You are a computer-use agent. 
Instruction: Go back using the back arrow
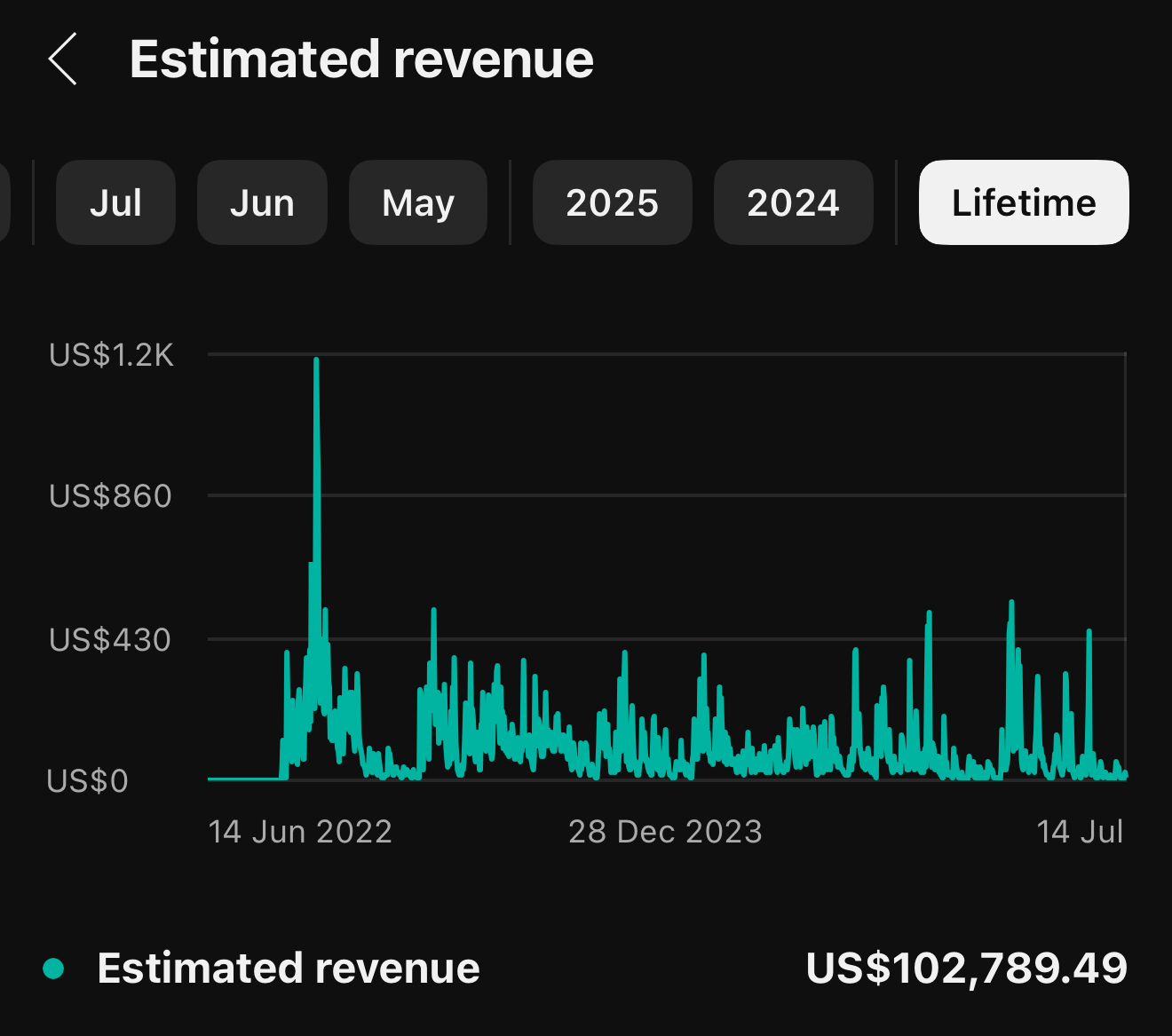(62, 59)
